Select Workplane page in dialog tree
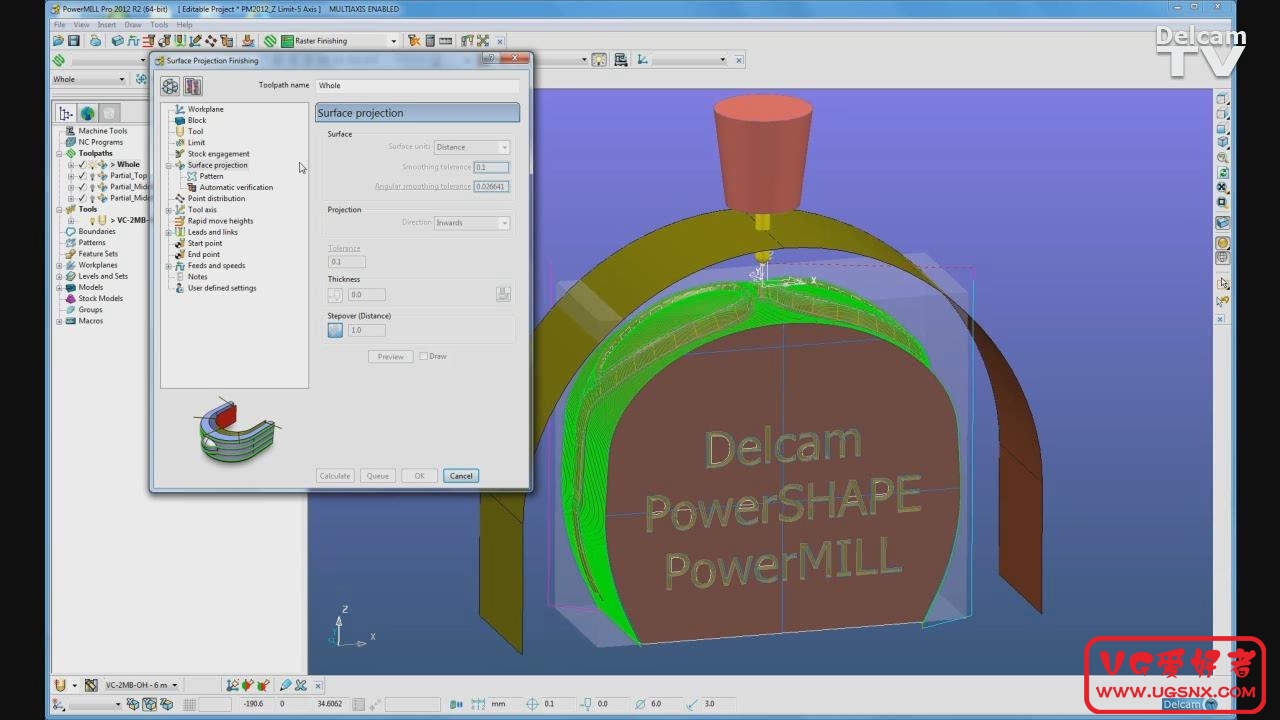Screen dimensions: 1280x720 coord(205,109)
